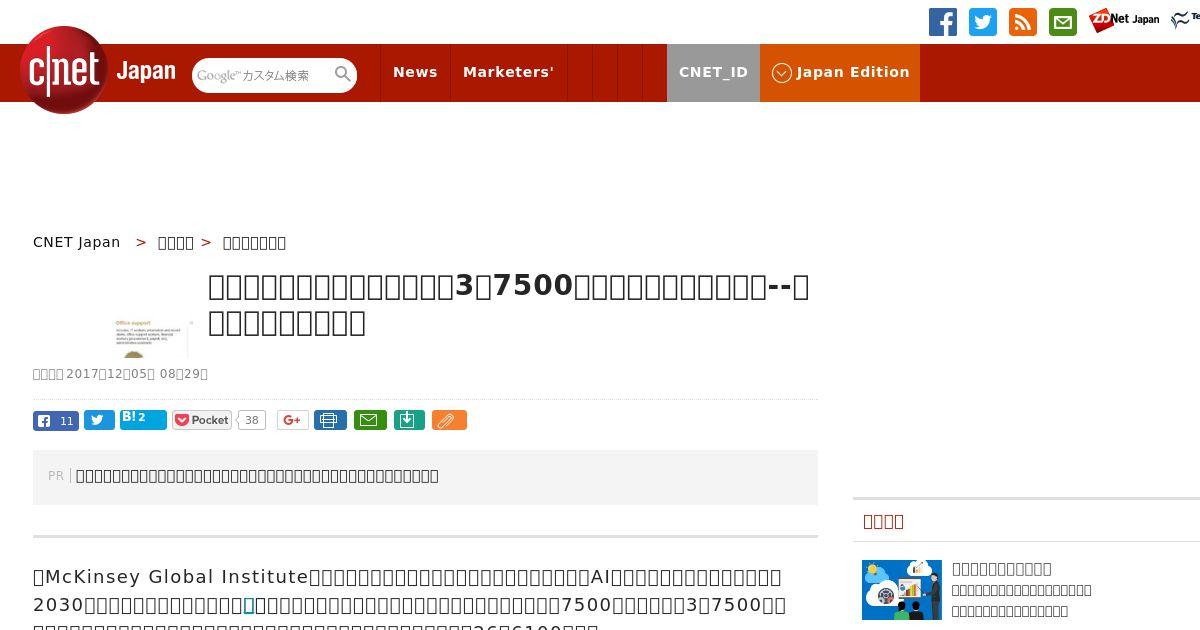Image resolution: width=1200 pixels, height=630 pixels.
Task: Open the CNET Japan Facebook page icon
Action: [942, 22]
